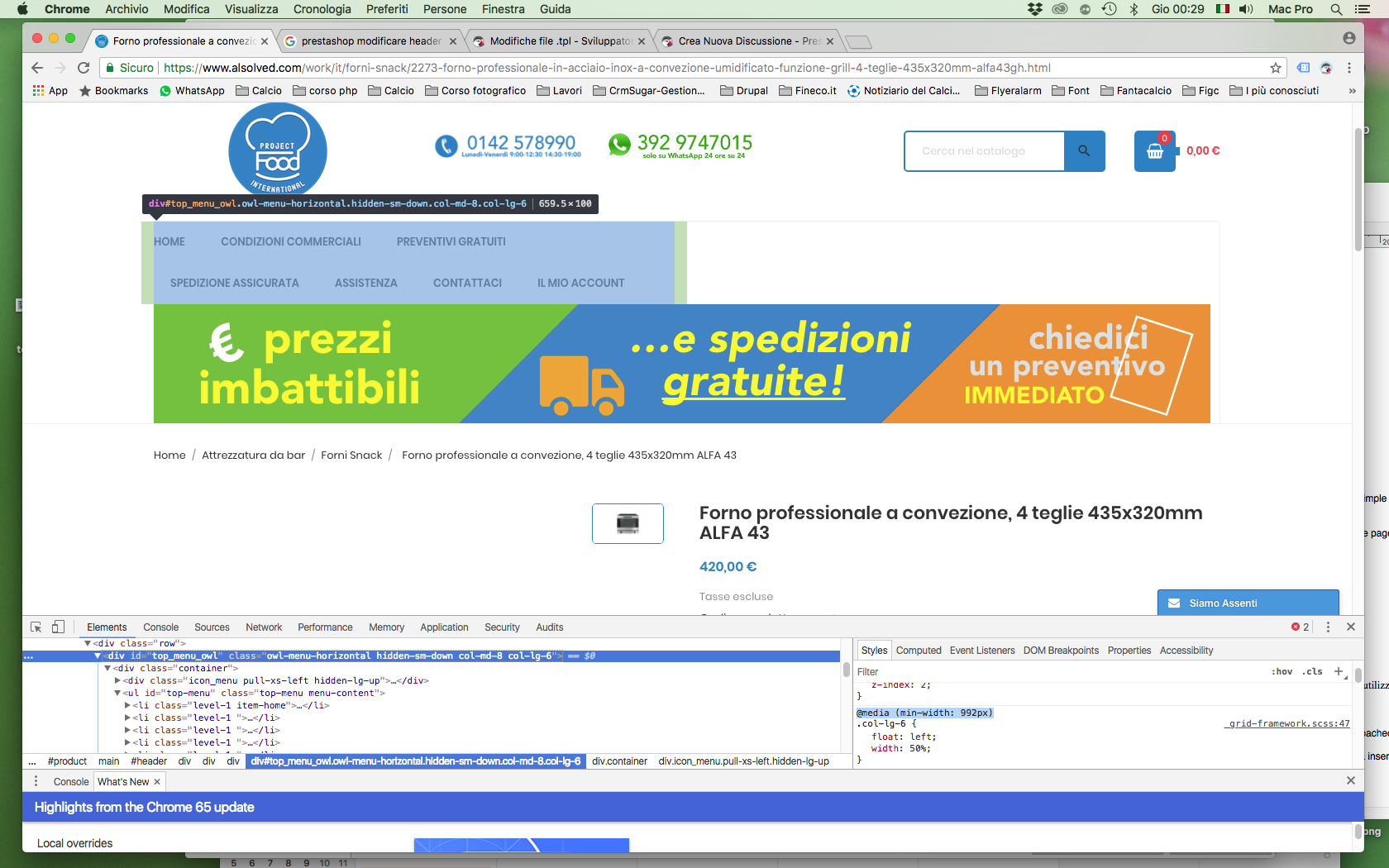Click the red DevTools error count
Image resolution: width=1389 pixels, height=868 pixels.
pyautogui.click(x=1301, y=627)
